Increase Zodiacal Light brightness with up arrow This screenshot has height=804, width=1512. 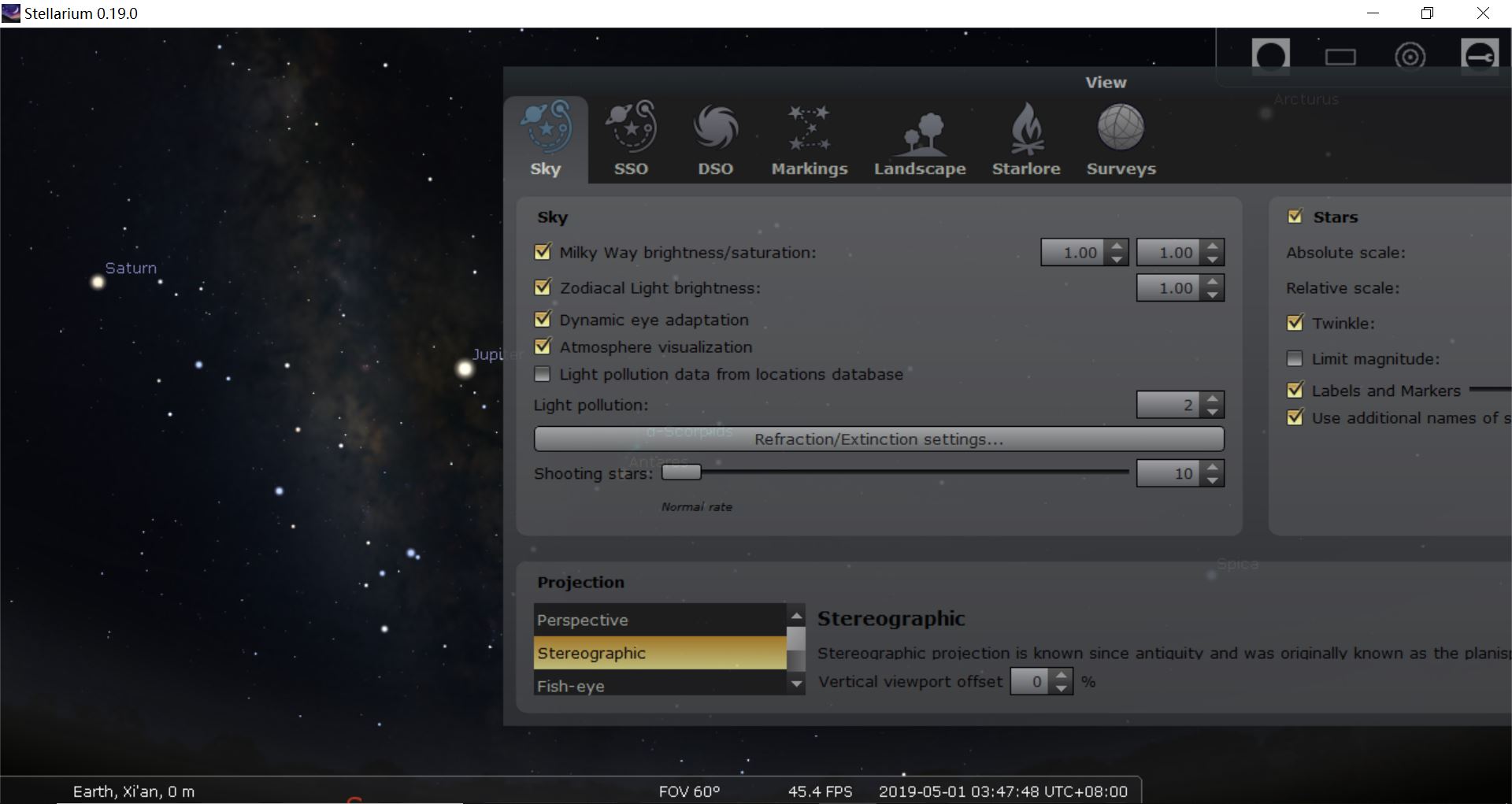[1212, 282]
